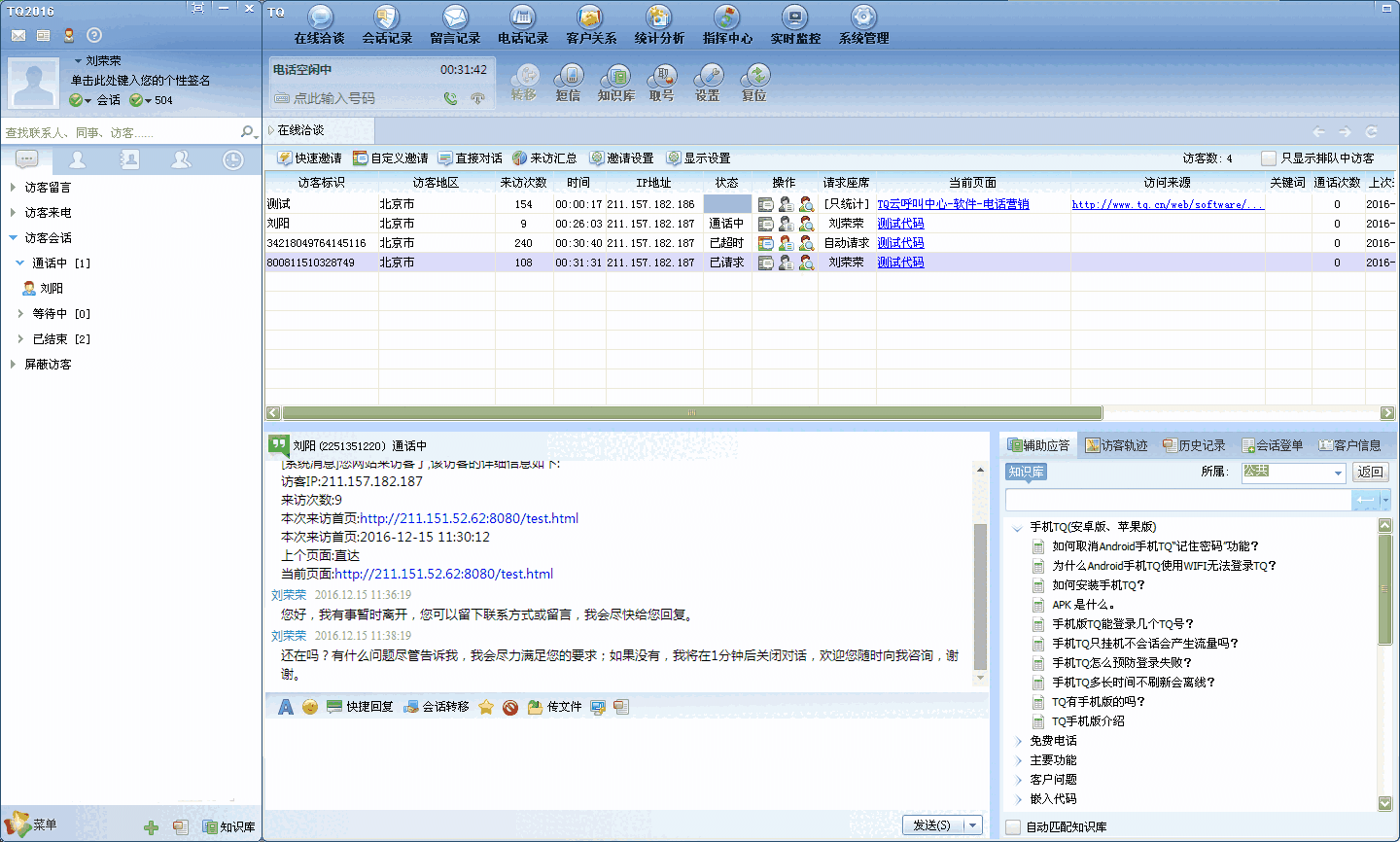
Task: Click the 快速邀请 quick invite button
Action: pyautogui.click(x=309, y=158)
